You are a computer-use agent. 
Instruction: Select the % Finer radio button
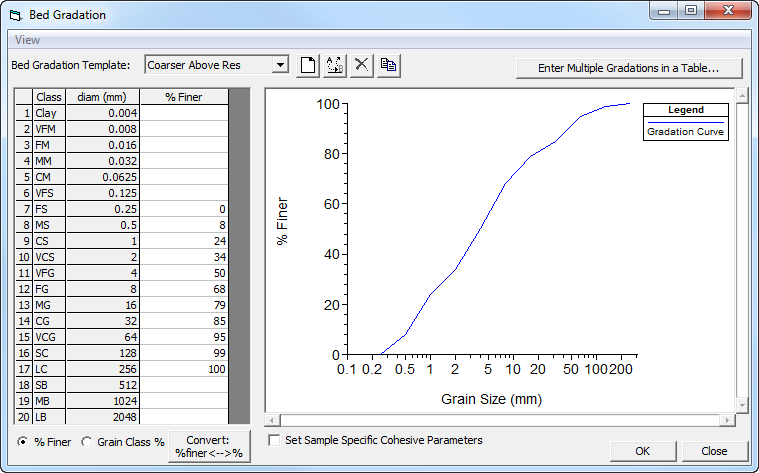click(x=23, y=442)
